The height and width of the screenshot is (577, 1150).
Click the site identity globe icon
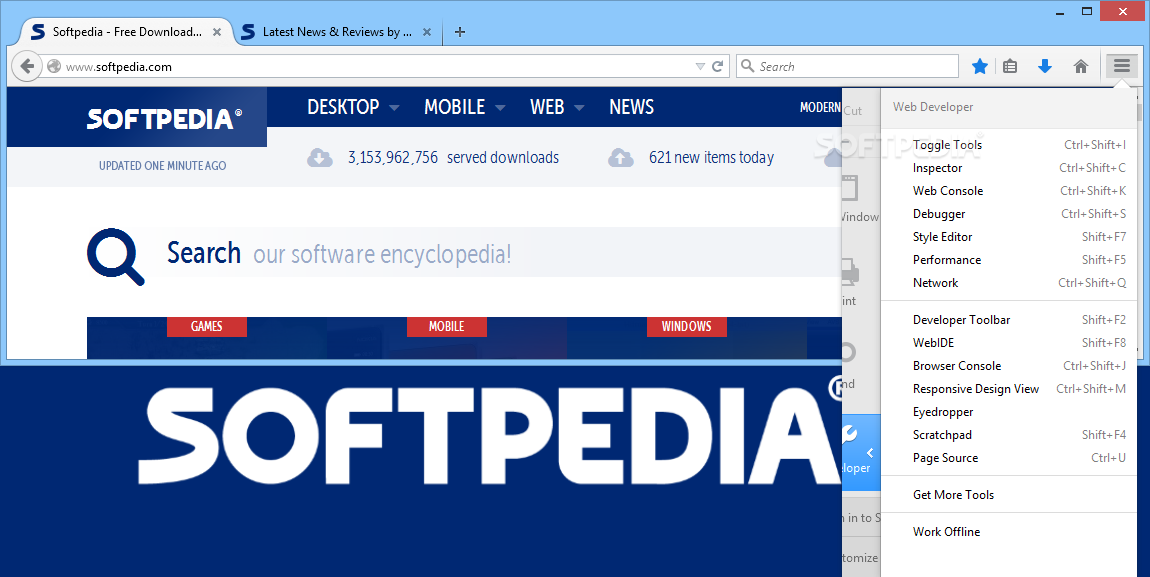54,67
